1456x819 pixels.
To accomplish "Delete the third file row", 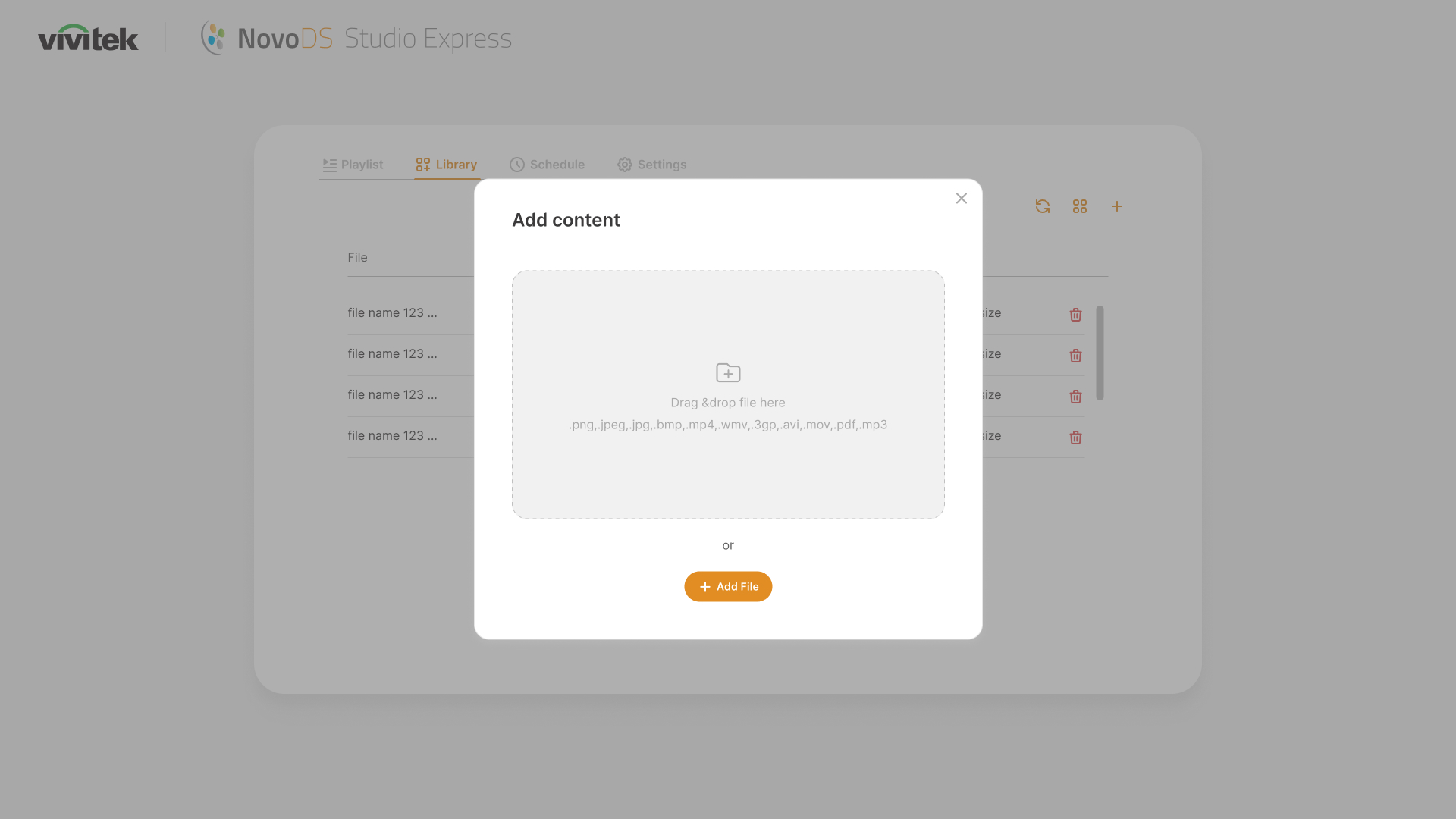I will 1075,397.
